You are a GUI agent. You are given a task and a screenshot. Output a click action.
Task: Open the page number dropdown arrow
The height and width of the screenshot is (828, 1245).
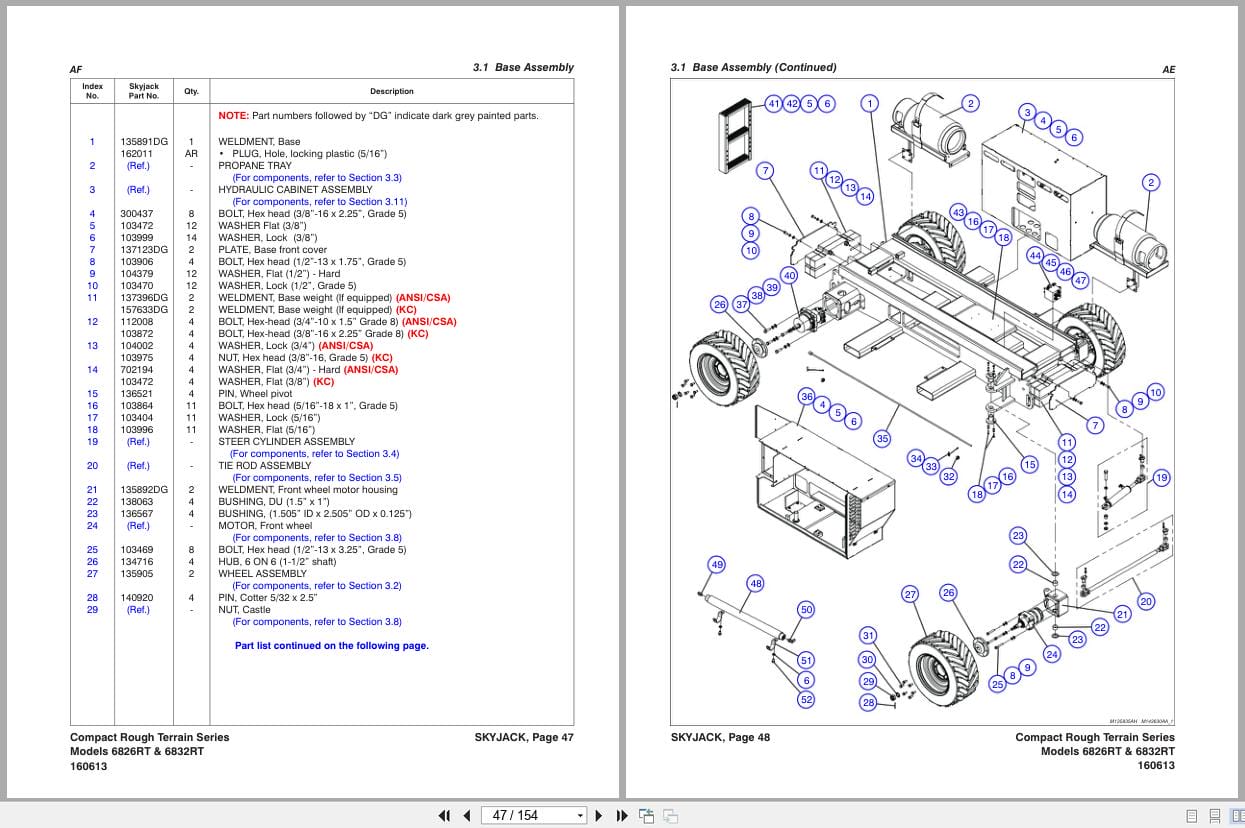click(x=580, y=816)
